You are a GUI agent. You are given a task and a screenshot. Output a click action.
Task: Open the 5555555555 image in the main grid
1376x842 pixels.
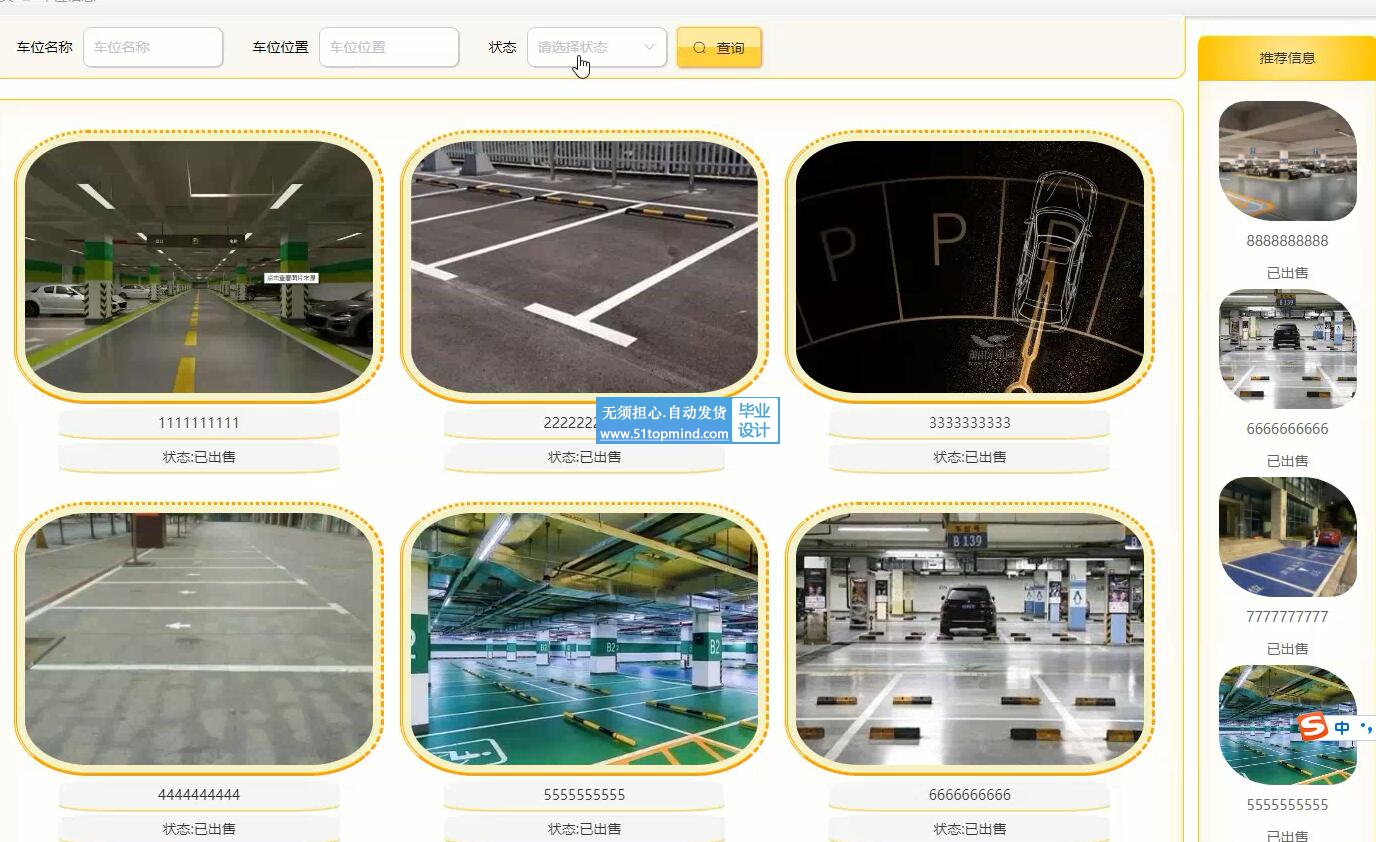[585, 639]
